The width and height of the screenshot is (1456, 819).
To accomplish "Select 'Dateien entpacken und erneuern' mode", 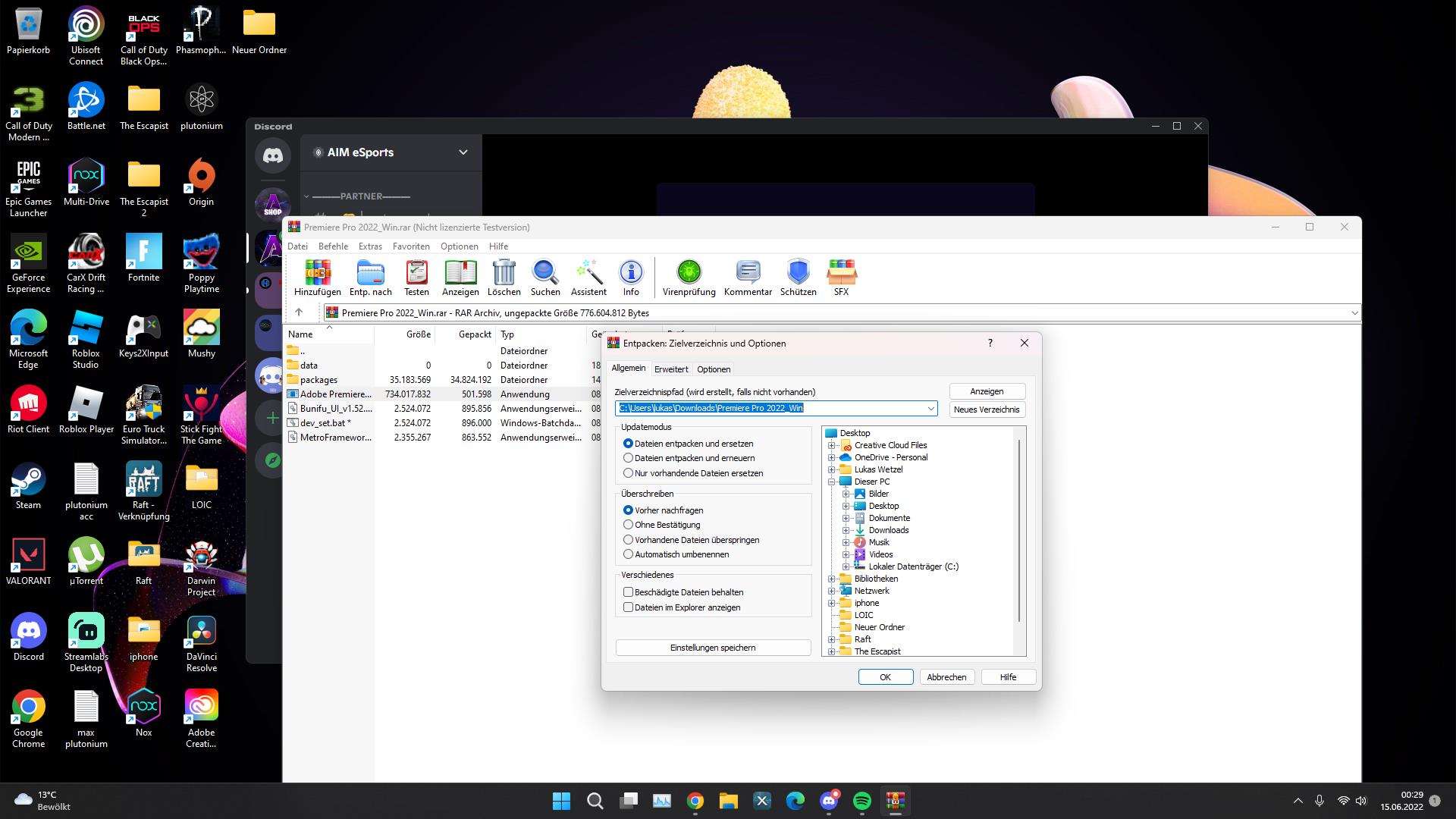I will (x=628, y=458).
